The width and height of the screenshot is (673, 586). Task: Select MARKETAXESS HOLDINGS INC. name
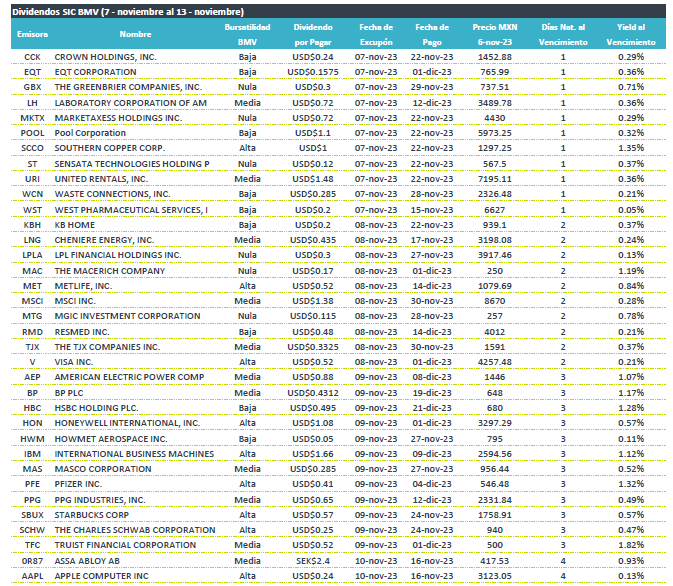(118, 118)
